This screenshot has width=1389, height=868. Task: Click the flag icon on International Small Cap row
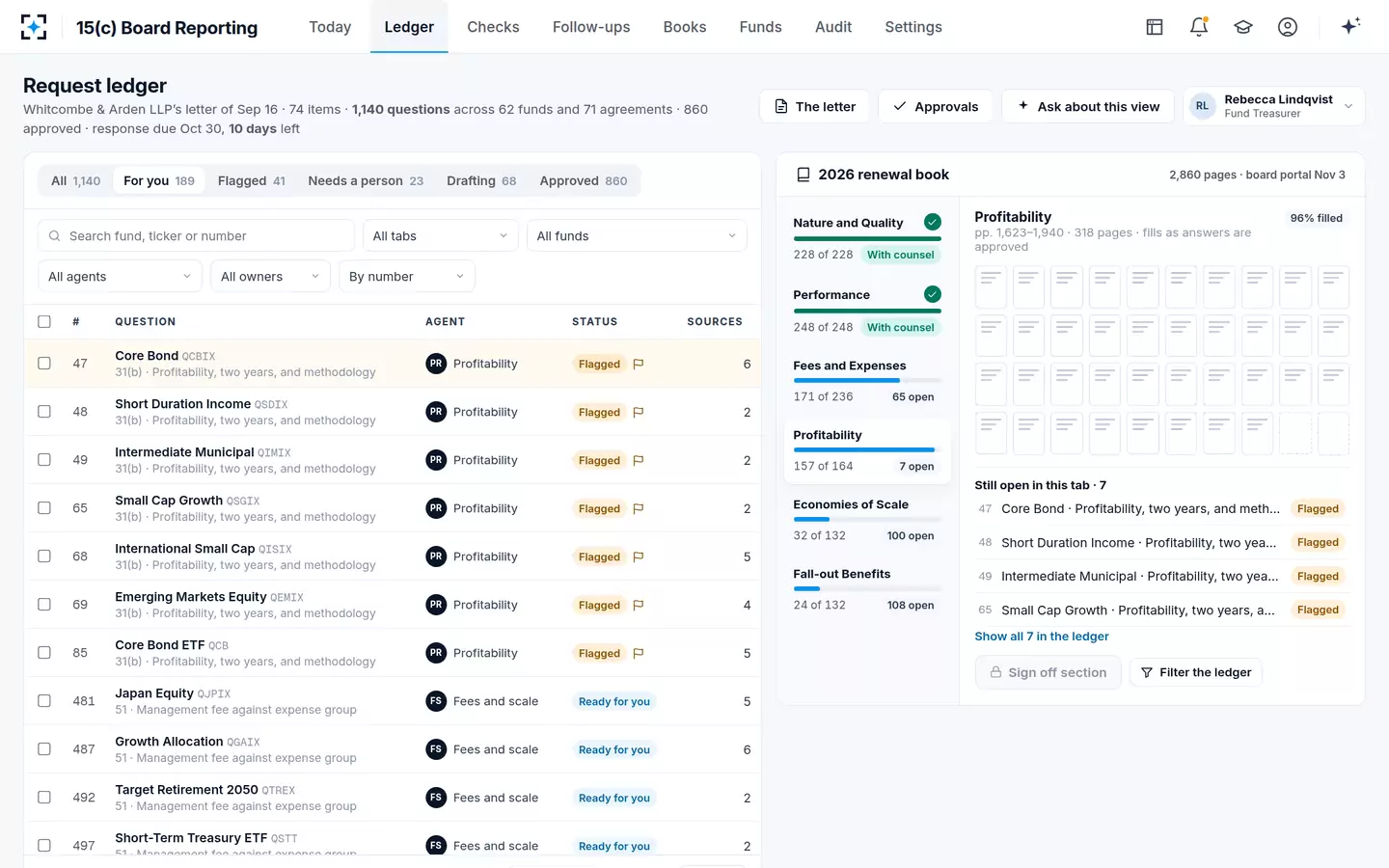(x=639, y=556)
